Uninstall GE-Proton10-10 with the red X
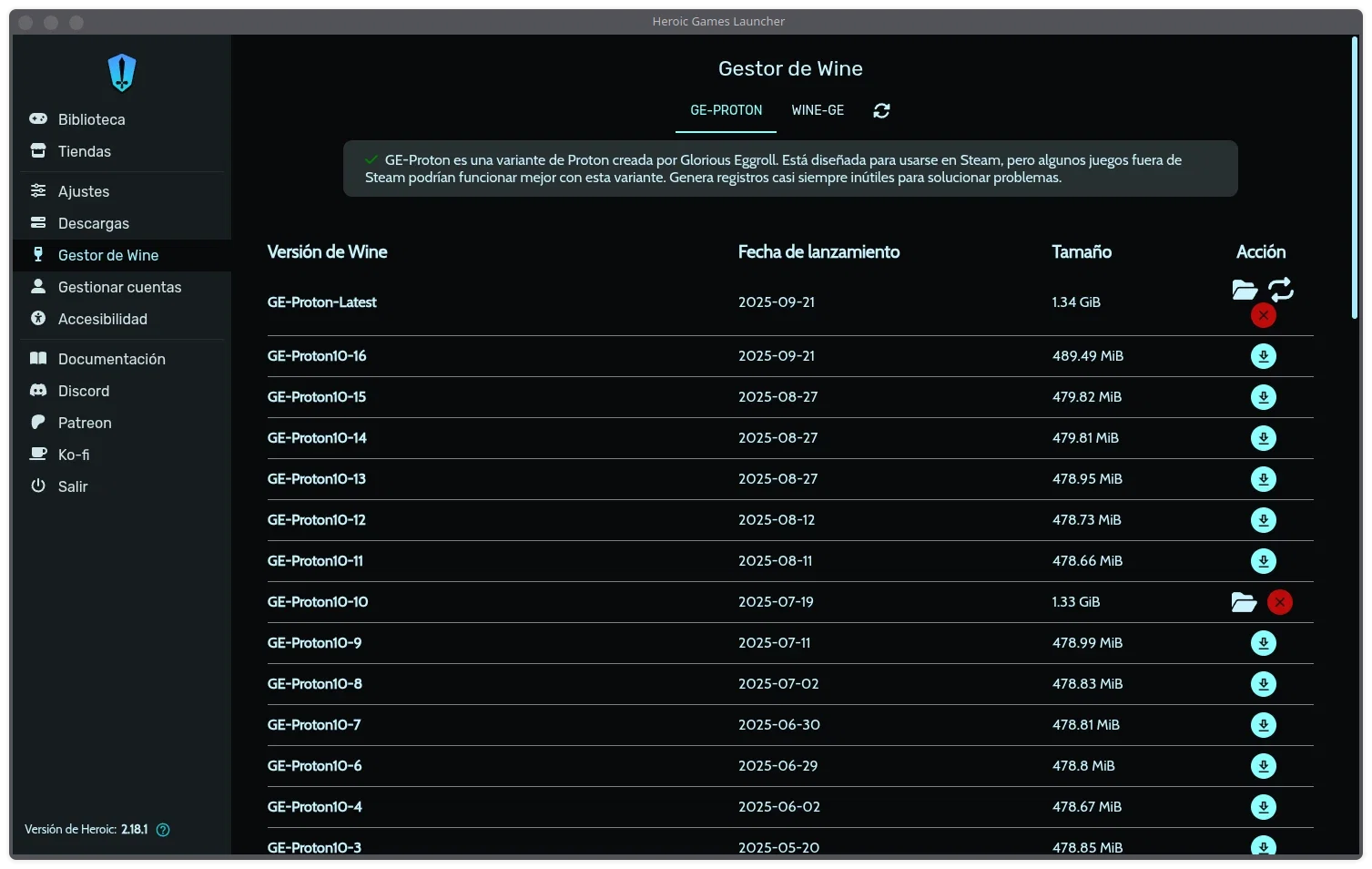Screen dimensions: 1372x869 [x=1280, y=602]
